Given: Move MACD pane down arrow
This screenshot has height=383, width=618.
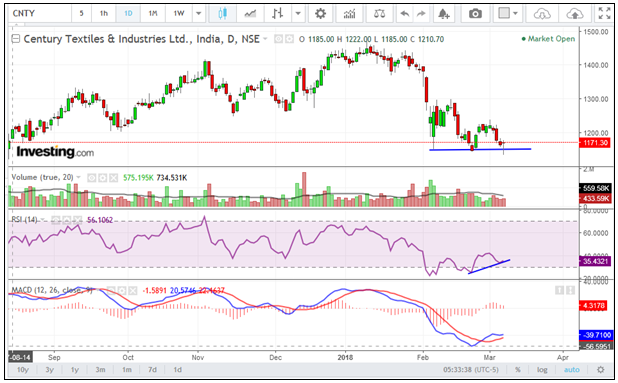Looking at the screenshot, I should coord(570,290).
